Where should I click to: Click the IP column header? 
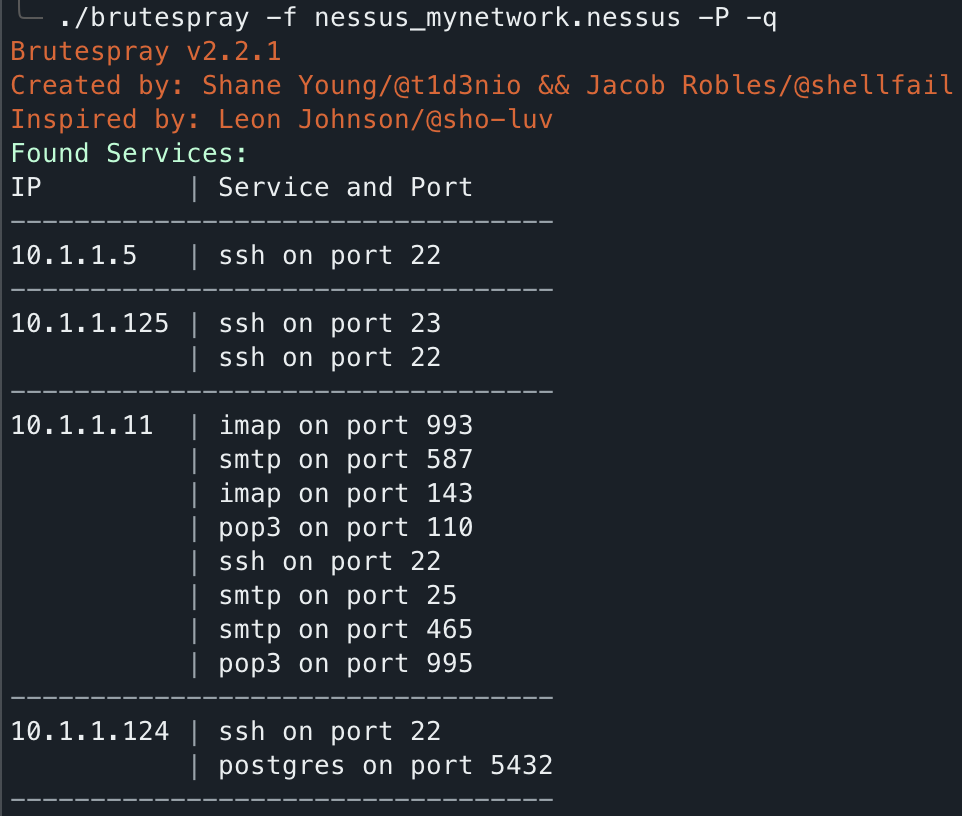coord(27,187)
